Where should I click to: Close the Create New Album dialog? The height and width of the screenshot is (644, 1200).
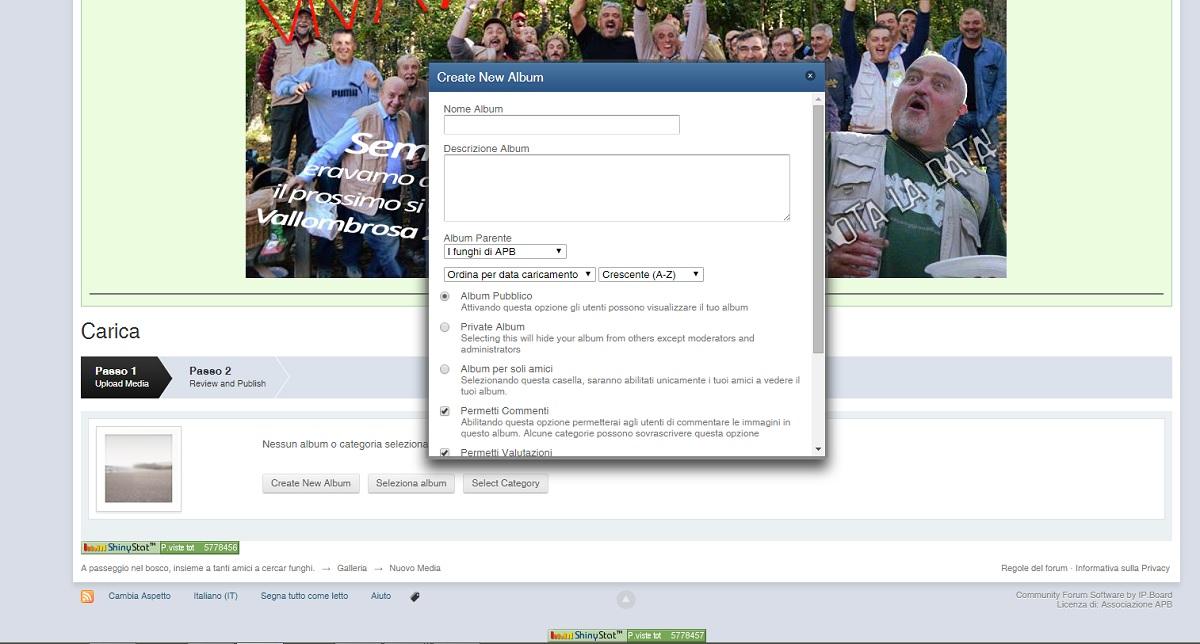pos(810,76)
